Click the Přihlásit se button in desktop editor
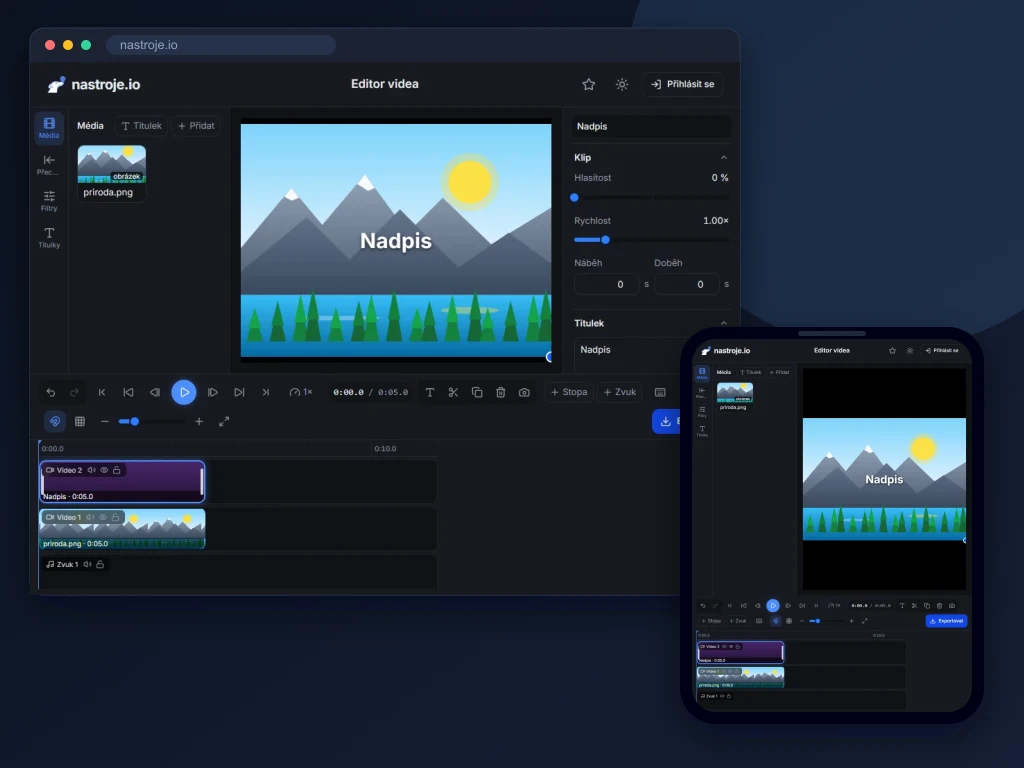 (682, 84)
